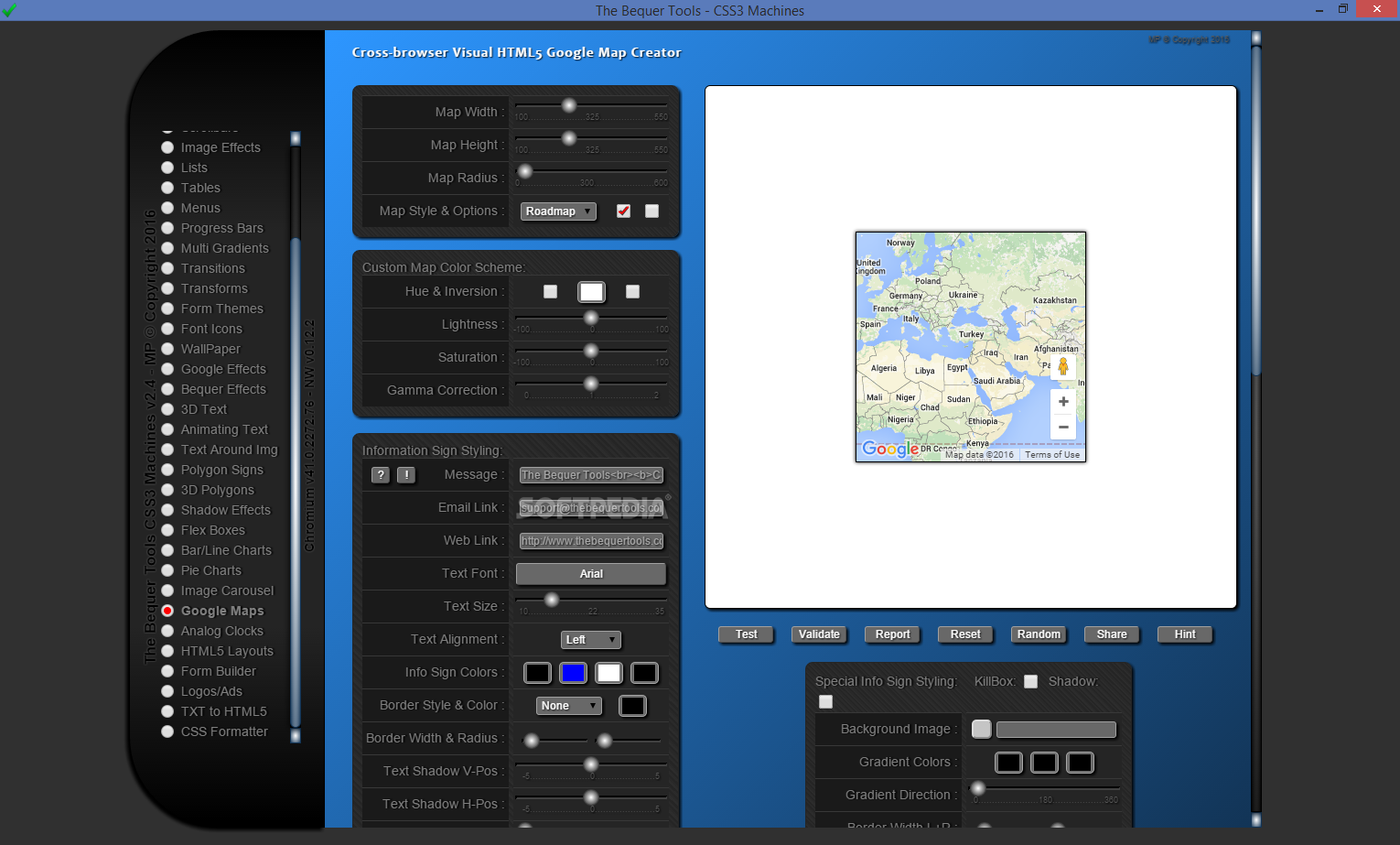Click the sidebar list vertical scrollbar

tap(296, 438)
